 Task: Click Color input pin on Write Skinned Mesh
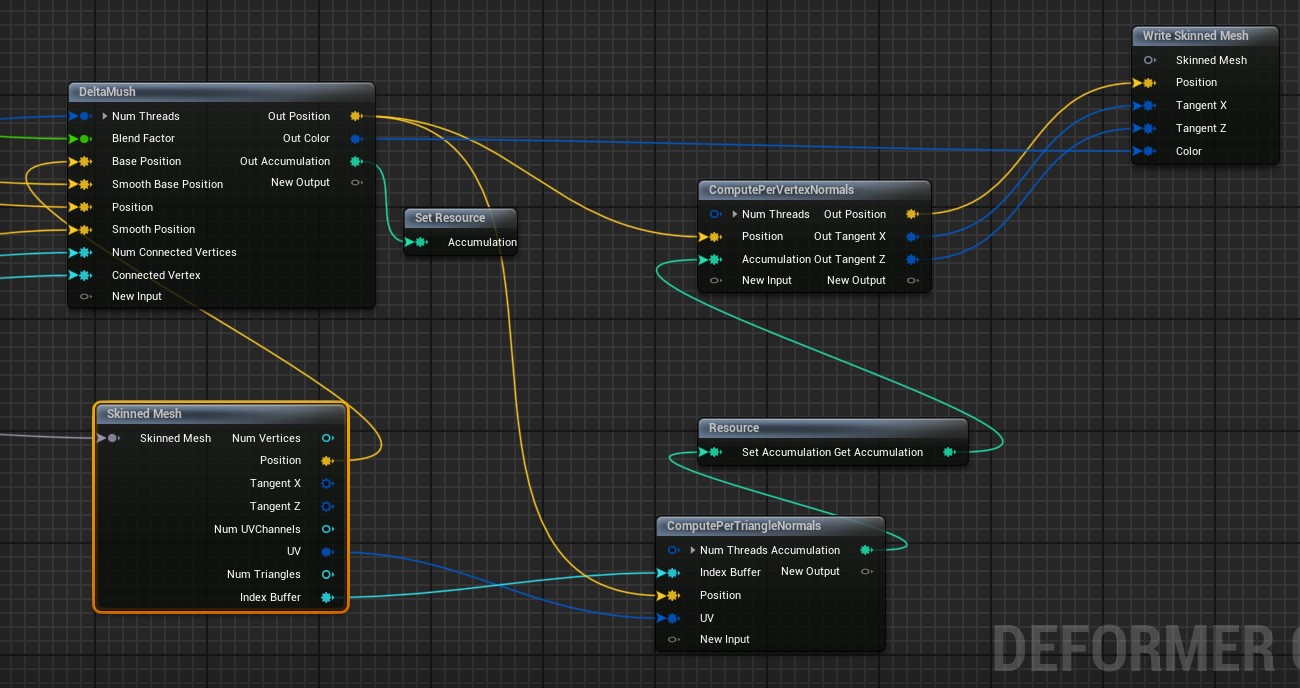coord(1149,152)
